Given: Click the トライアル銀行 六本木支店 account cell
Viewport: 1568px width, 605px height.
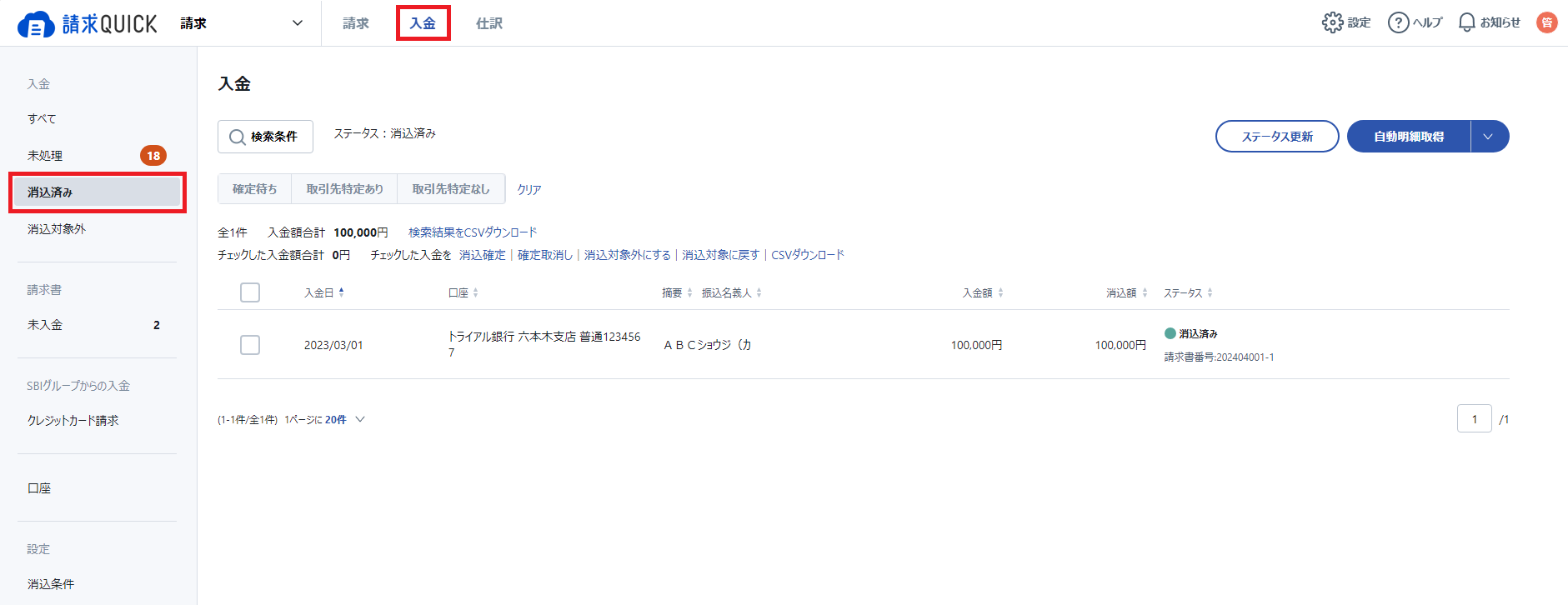Looking at the screenshot, I should point(544,344).
